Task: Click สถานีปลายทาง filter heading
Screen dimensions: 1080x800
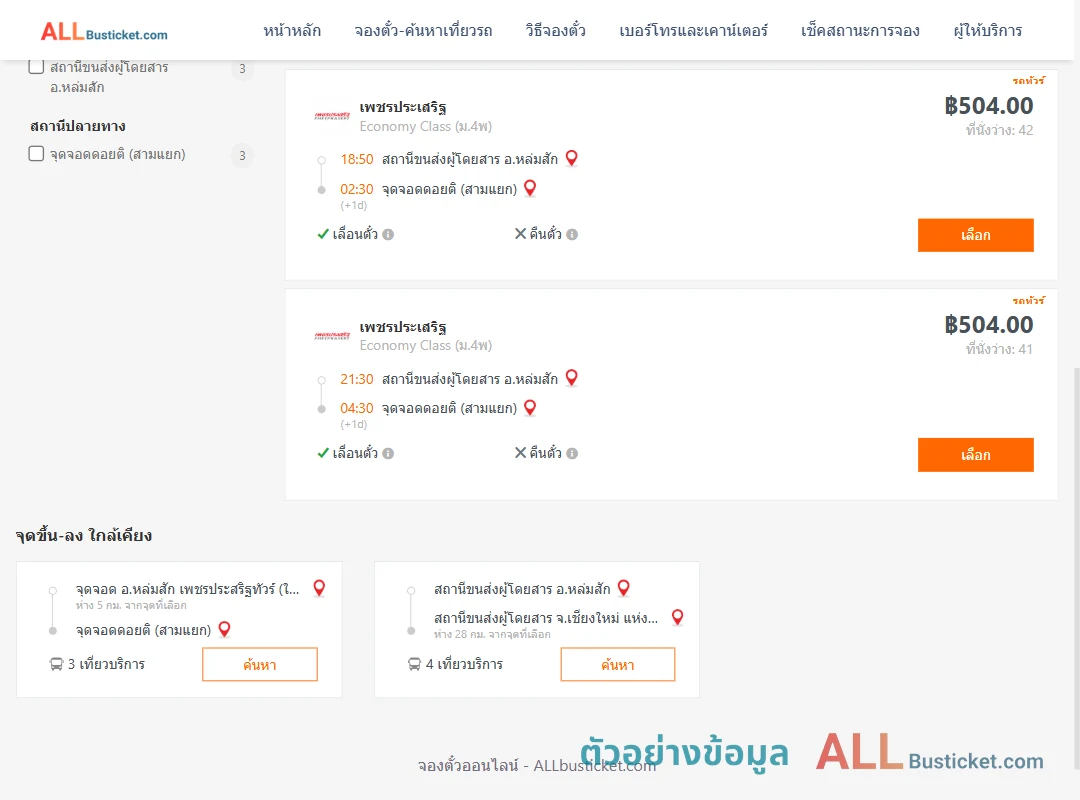Action: [78, 126]
